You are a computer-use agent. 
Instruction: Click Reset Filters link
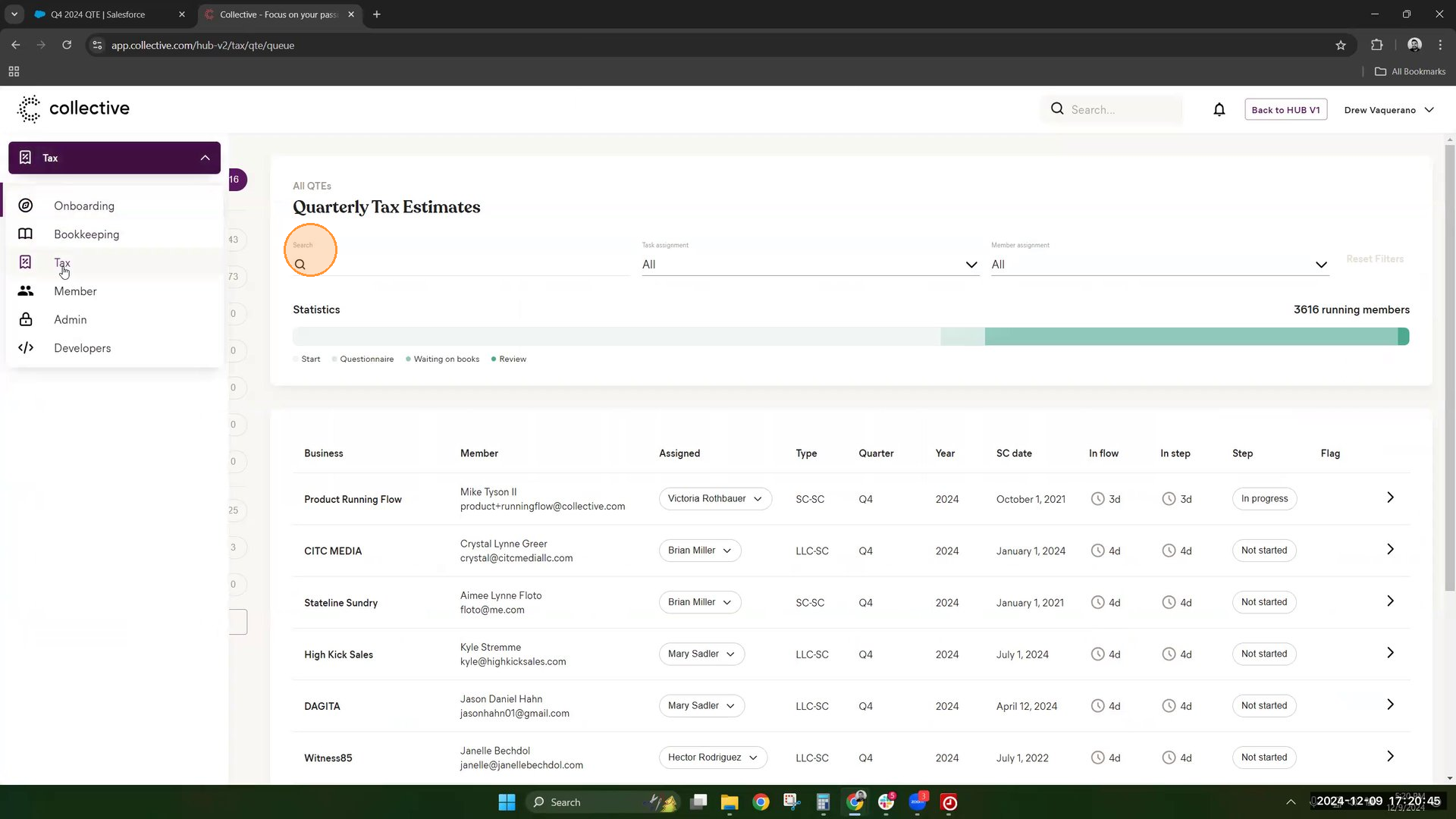(x=1374, y=259)
